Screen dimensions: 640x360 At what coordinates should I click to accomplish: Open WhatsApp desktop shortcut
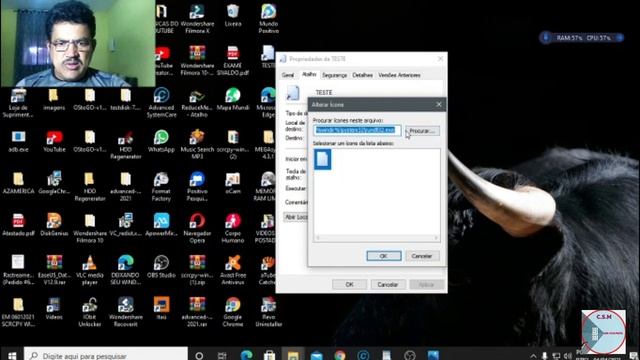click(x=162, y=141)
